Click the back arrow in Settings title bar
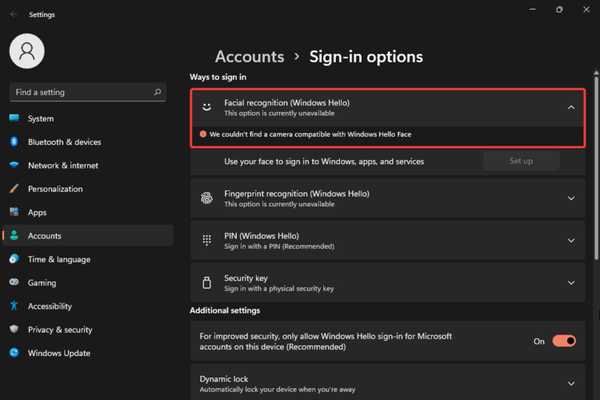 pyautogui.click(x=12, y=13)
